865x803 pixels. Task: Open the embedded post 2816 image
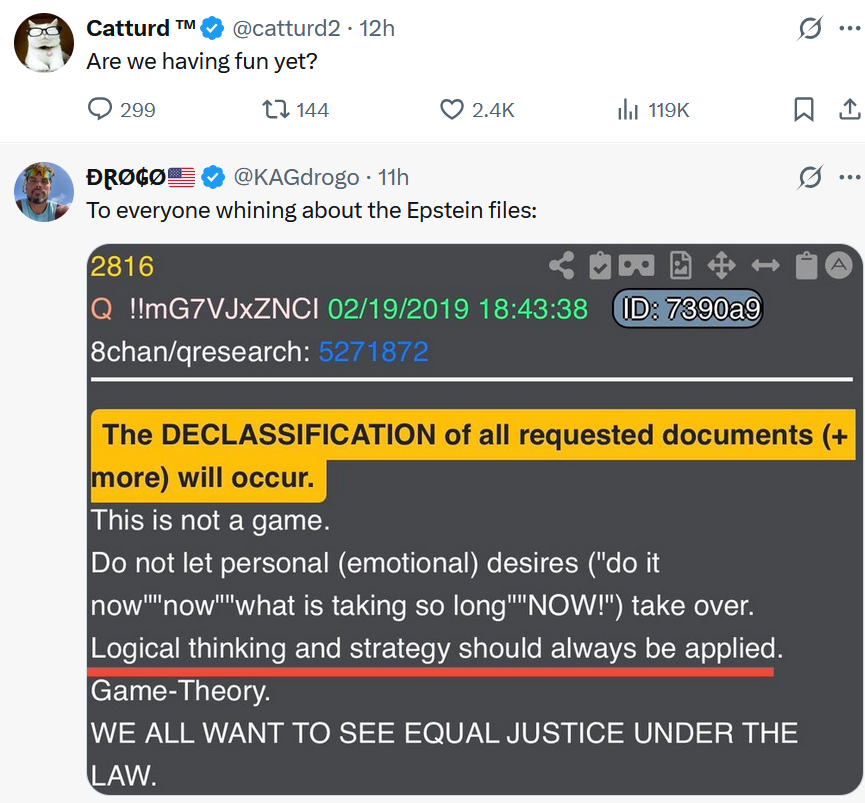click(474, 519)
